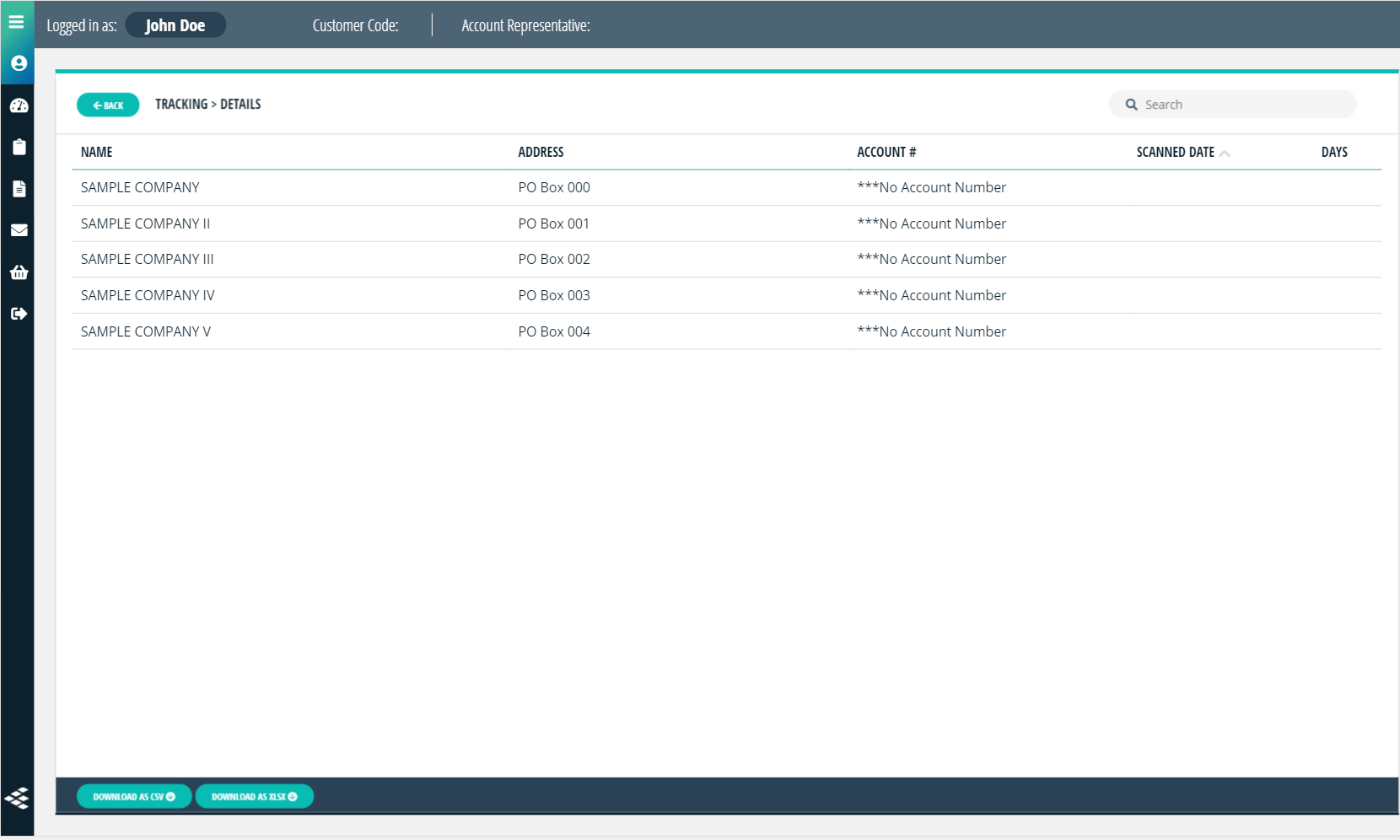Sort by the Name column header

[x=96, y=152]
